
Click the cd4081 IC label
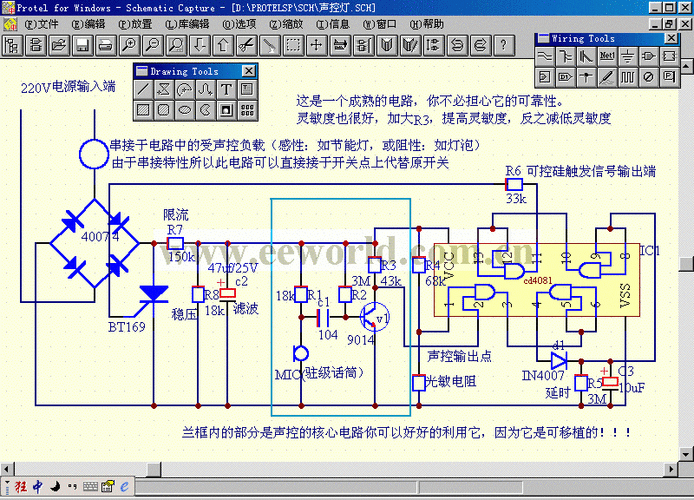(538, 281)
